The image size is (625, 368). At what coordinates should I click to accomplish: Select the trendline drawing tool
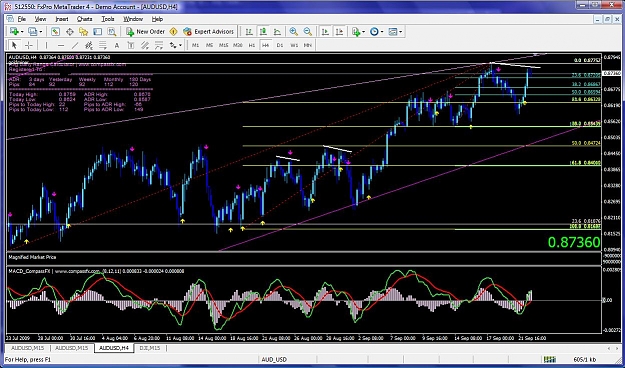(x=75, y=45)
